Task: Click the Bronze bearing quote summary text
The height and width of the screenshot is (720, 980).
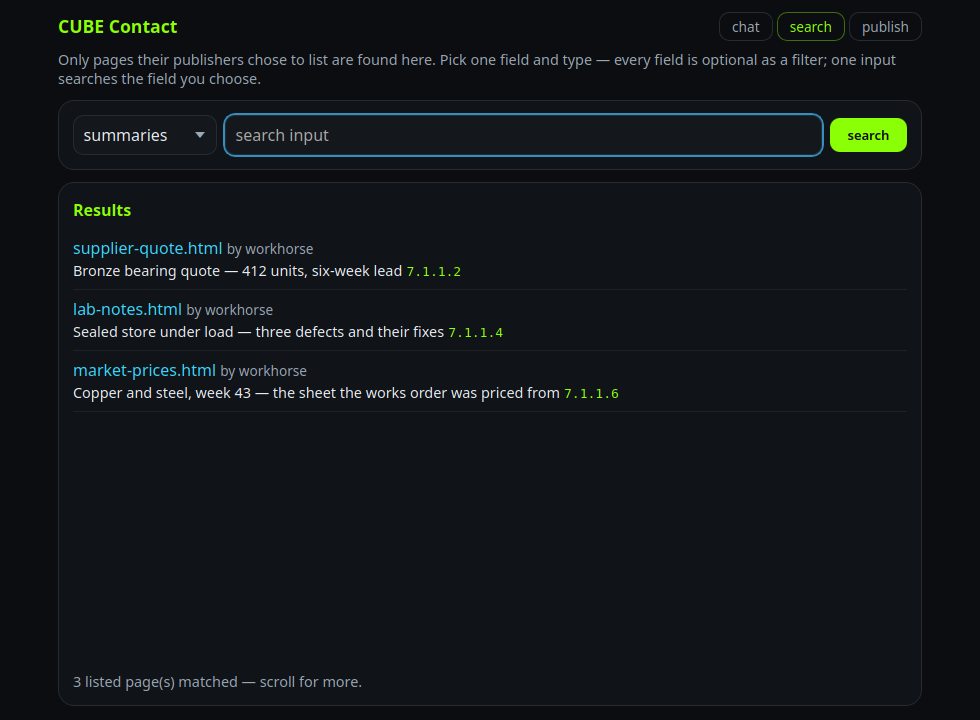Action: [238, 271]
